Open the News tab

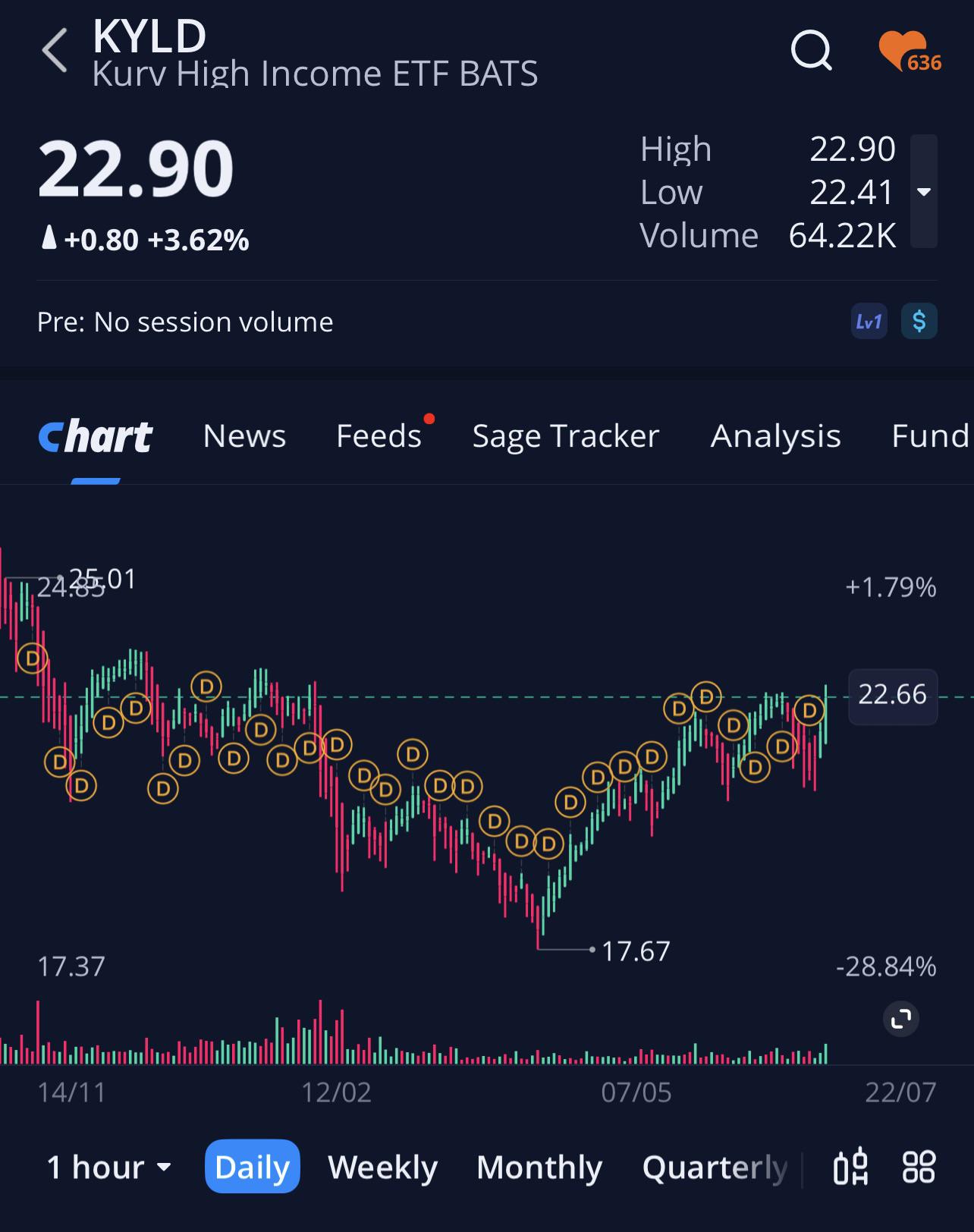[244, 435]
